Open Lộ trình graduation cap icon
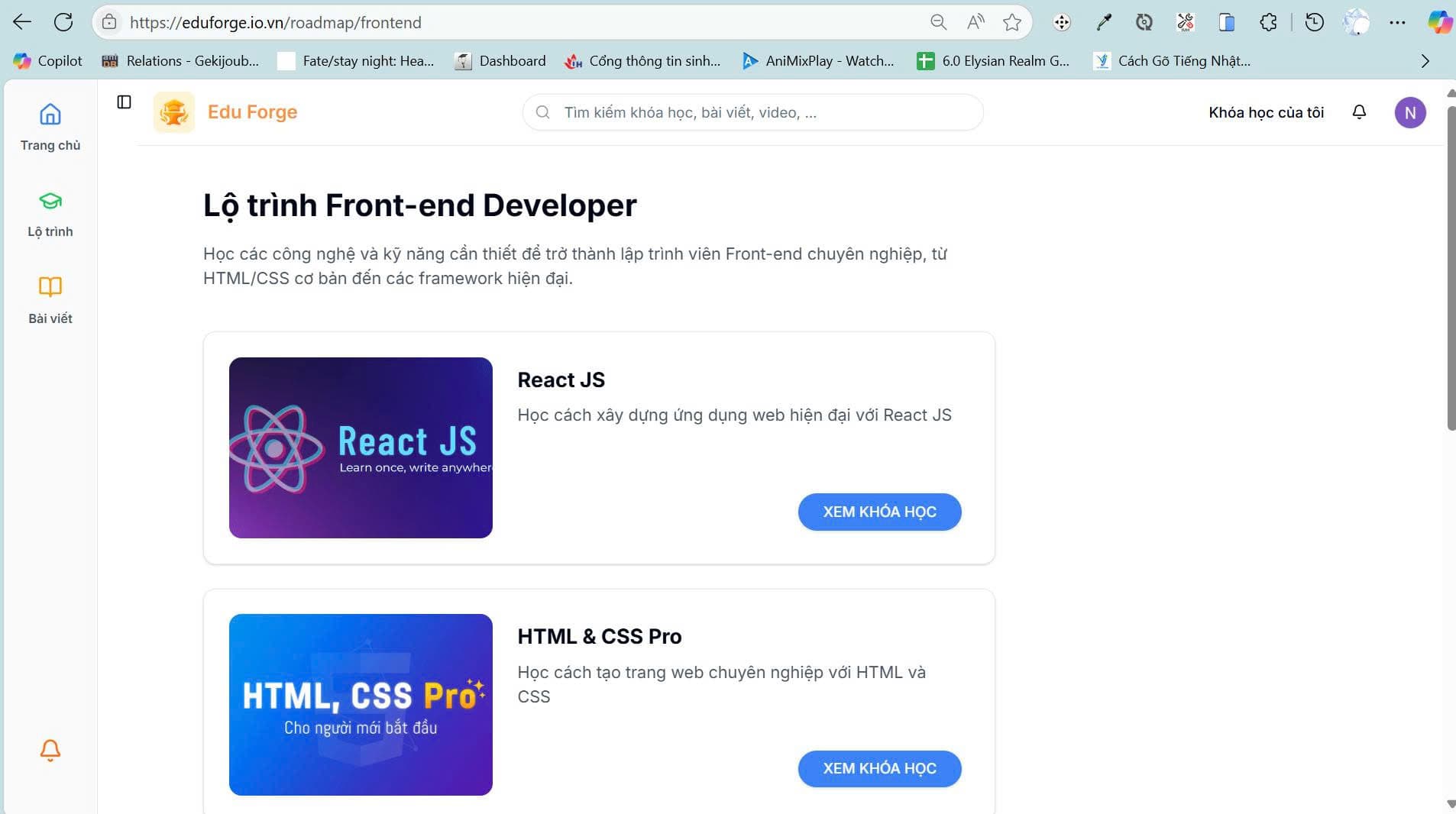The width and height of the screenshot is (1456, 814). tap(50, 201)
